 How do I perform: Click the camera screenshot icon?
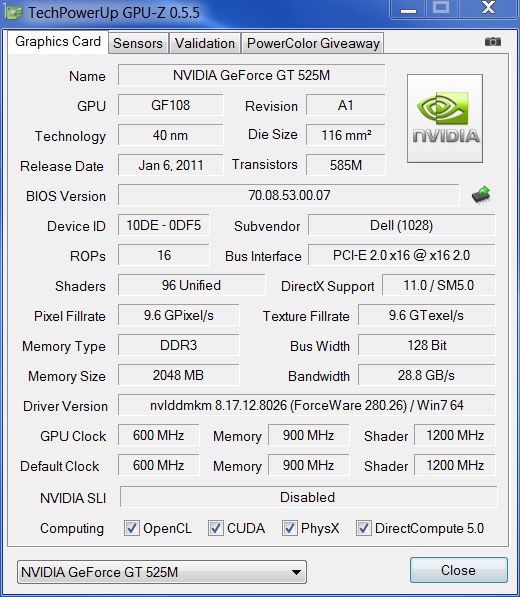(x=493, y=42)
